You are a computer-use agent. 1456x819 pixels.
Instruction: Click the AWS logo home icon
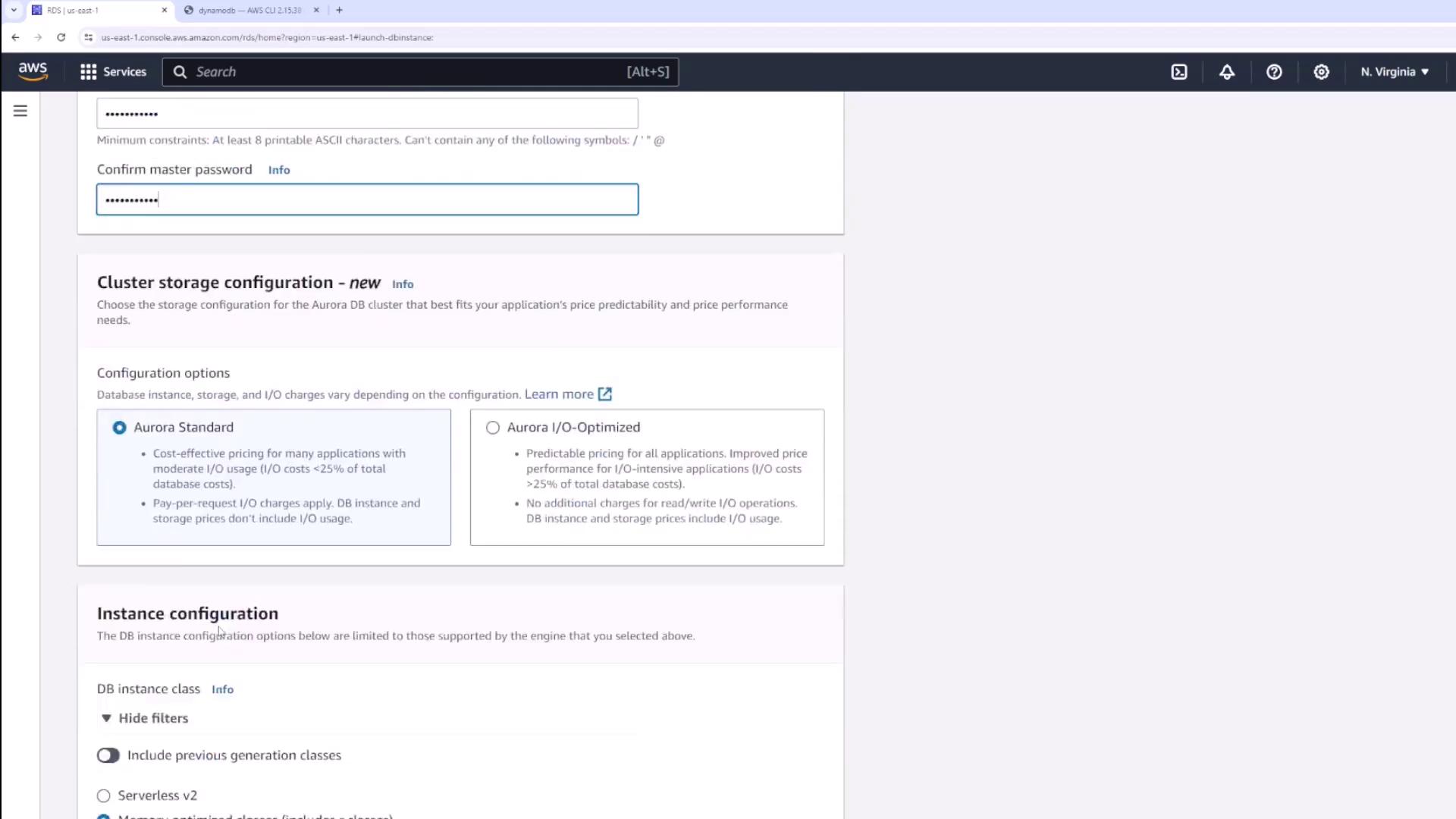(33, 71)
